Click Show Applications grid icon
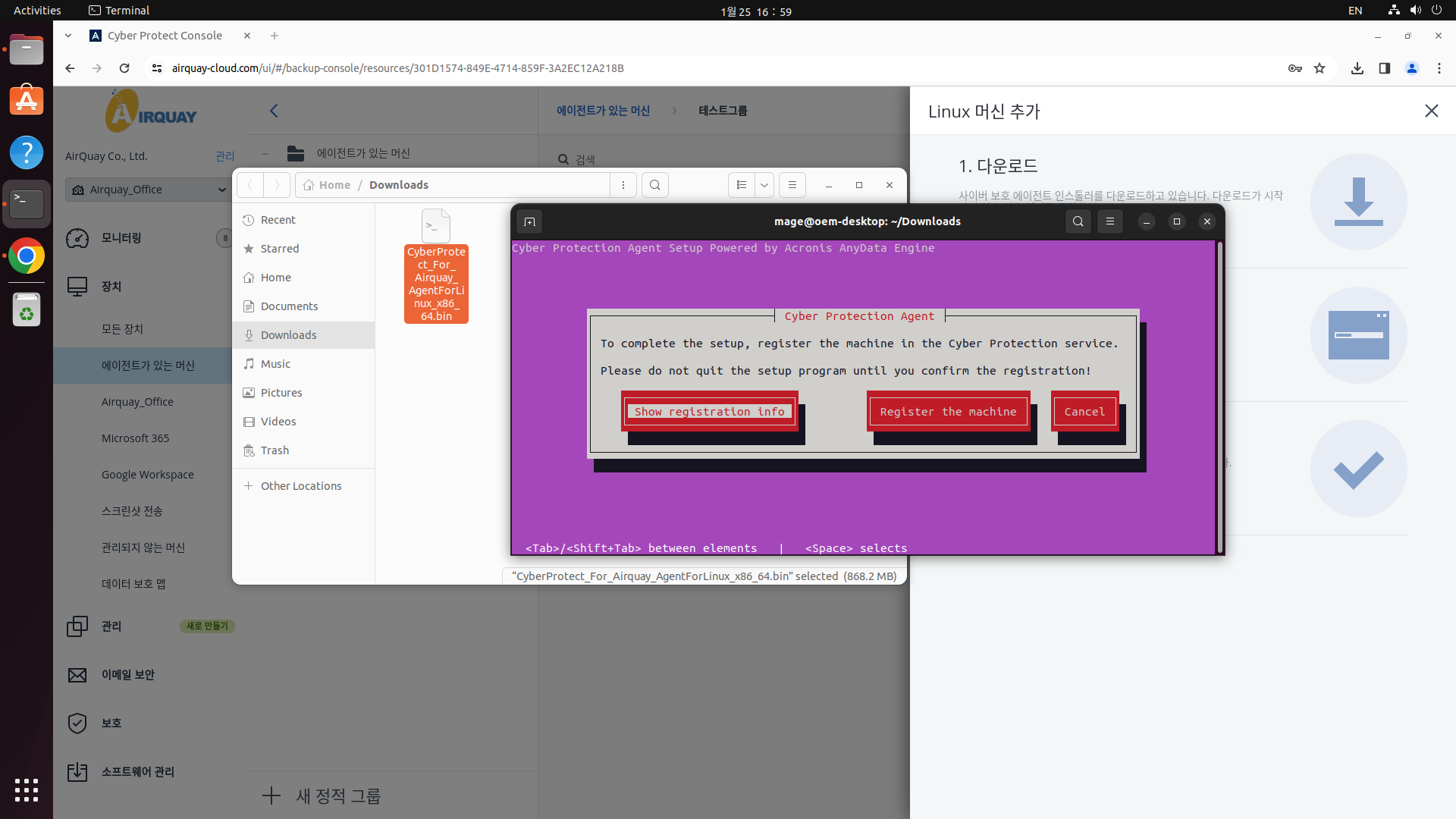 (27, 789)
